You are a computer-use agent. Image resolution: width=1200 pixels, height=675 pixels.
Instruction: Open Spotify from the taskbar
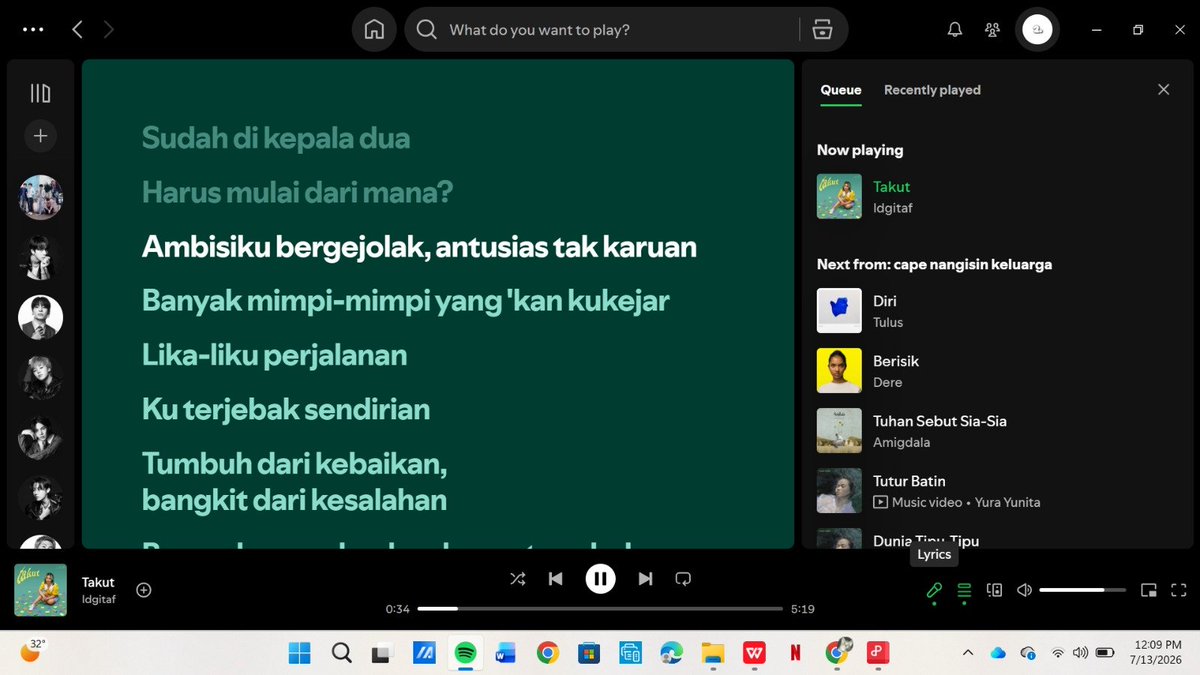point(464,653)
